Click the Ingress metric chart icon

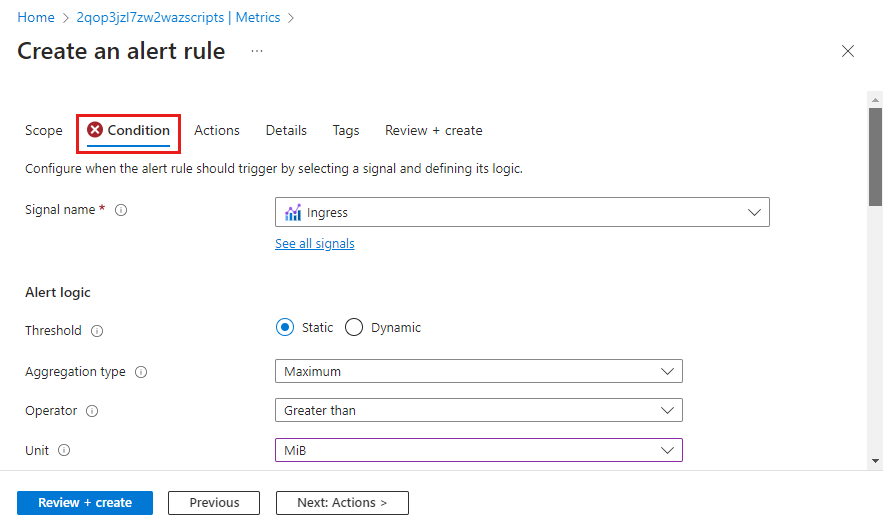point(293,213)
